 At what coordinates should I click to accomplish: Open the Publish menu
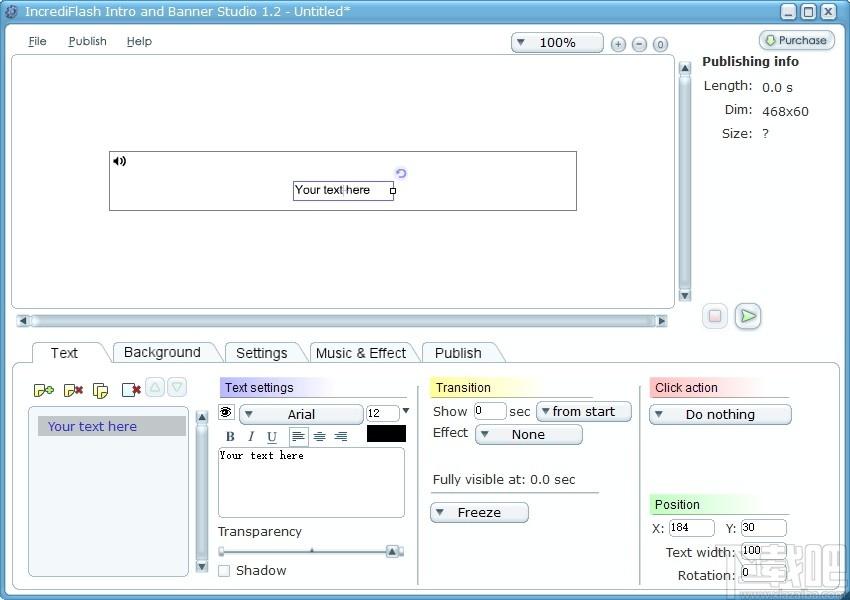[87, 41]
